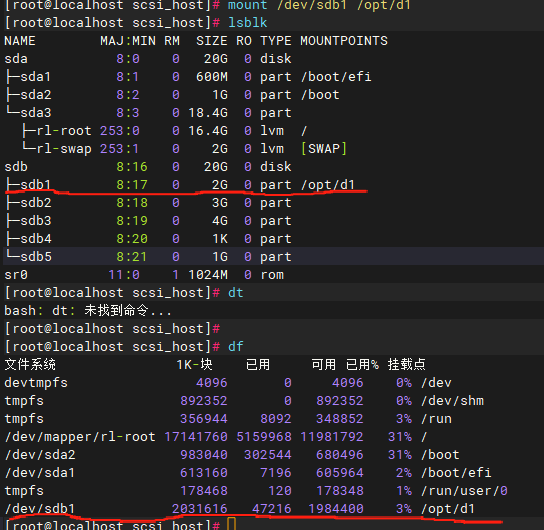
Task: Click sda2 partition name
Action: (x=35, y=95)
